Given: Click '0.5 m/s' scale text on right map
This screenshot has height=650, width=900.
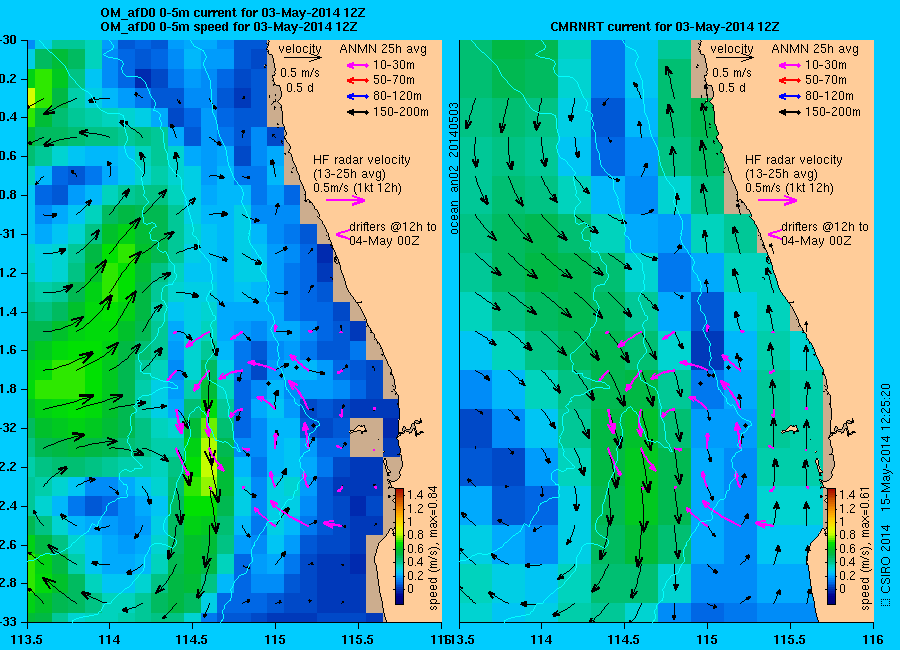Looking at the screenshot, I should 732,73.
